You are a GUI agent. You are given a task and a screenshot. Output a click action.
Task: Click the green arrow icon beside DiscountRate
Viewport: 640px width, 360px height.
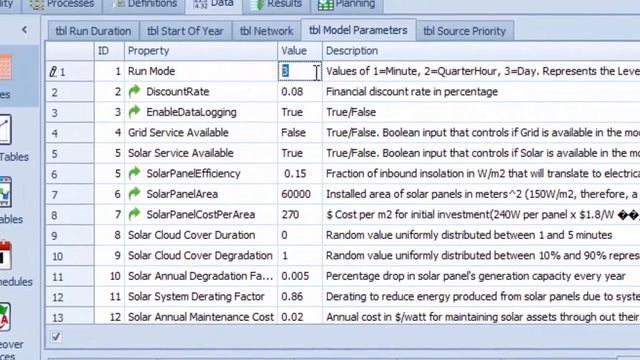(134, 91)
